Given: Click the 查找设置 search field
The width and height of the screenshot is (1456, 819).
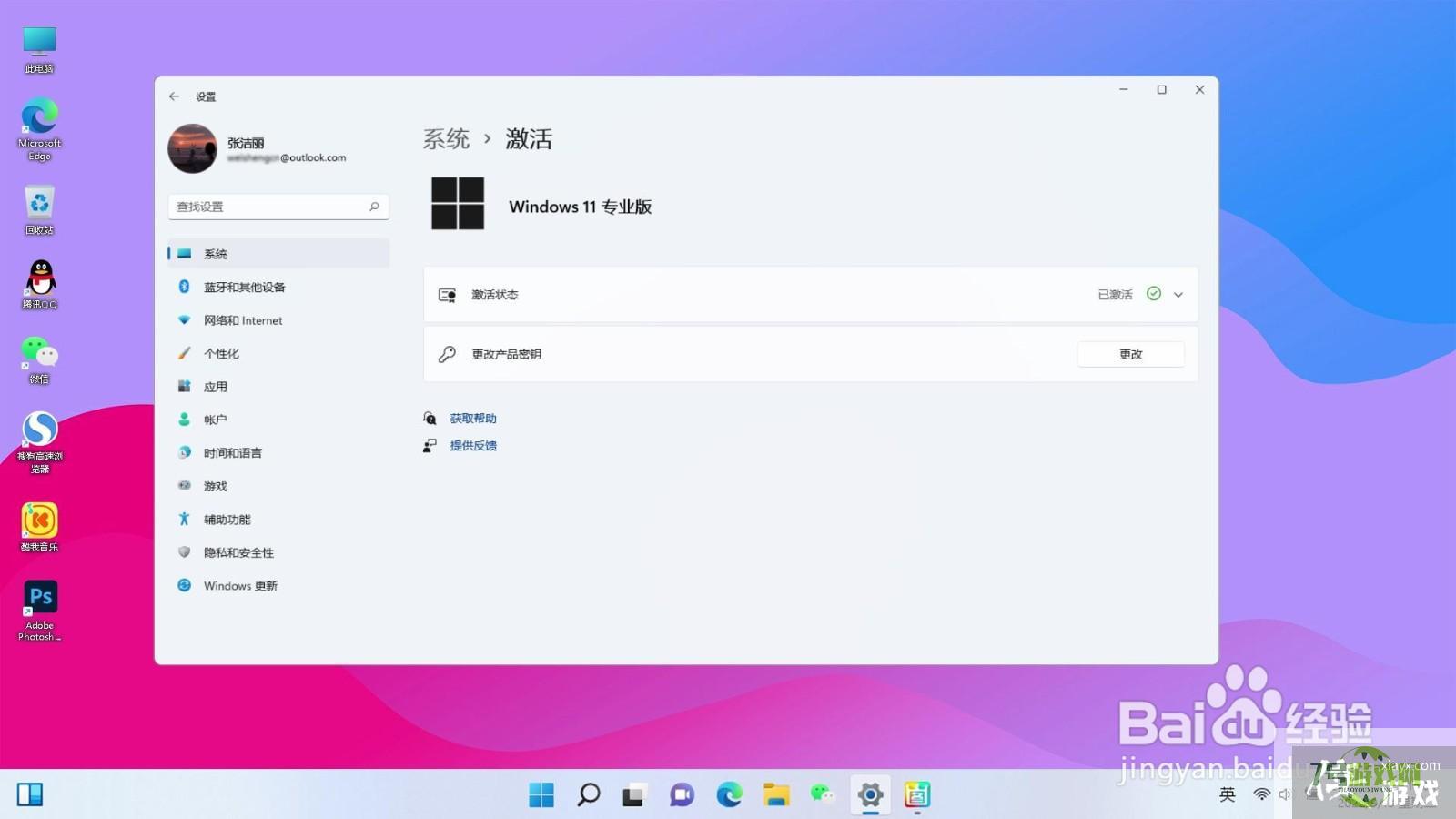Looking at the screenshot, I should click(x=278, y=207).
